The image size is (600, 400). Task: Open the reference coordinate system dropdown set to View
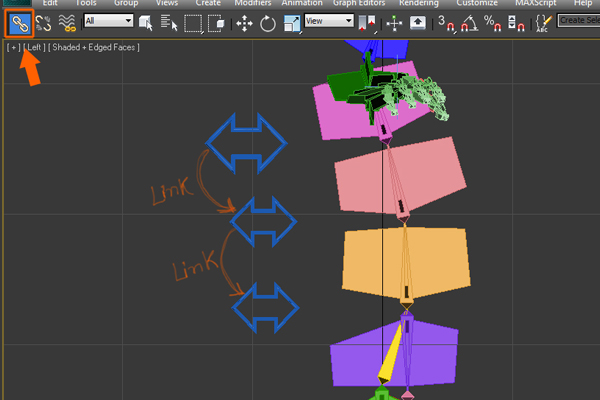(x=329, y=21)
